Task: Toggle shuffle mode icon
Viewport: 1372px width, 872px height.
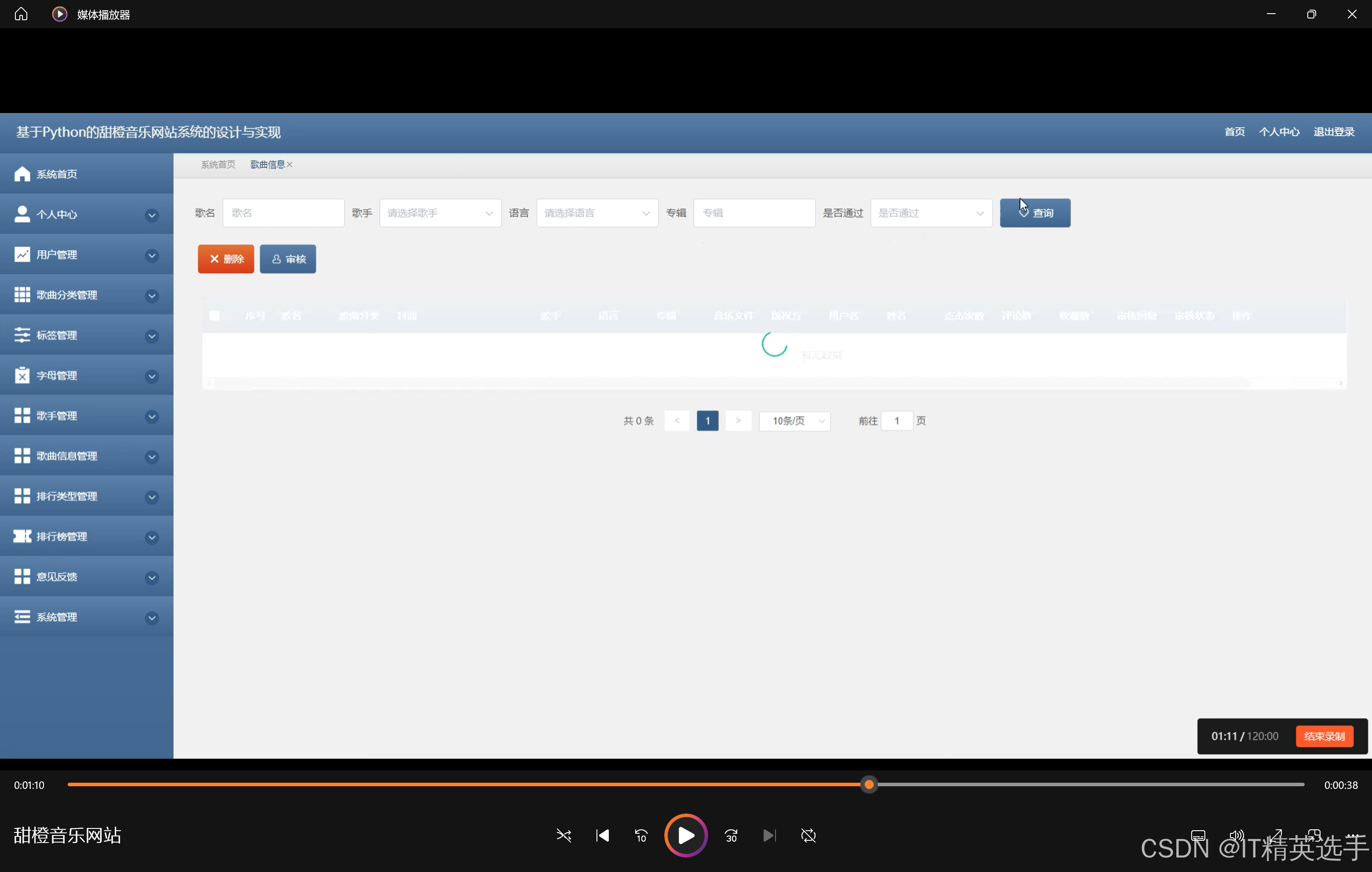Action: pos(563,835)
